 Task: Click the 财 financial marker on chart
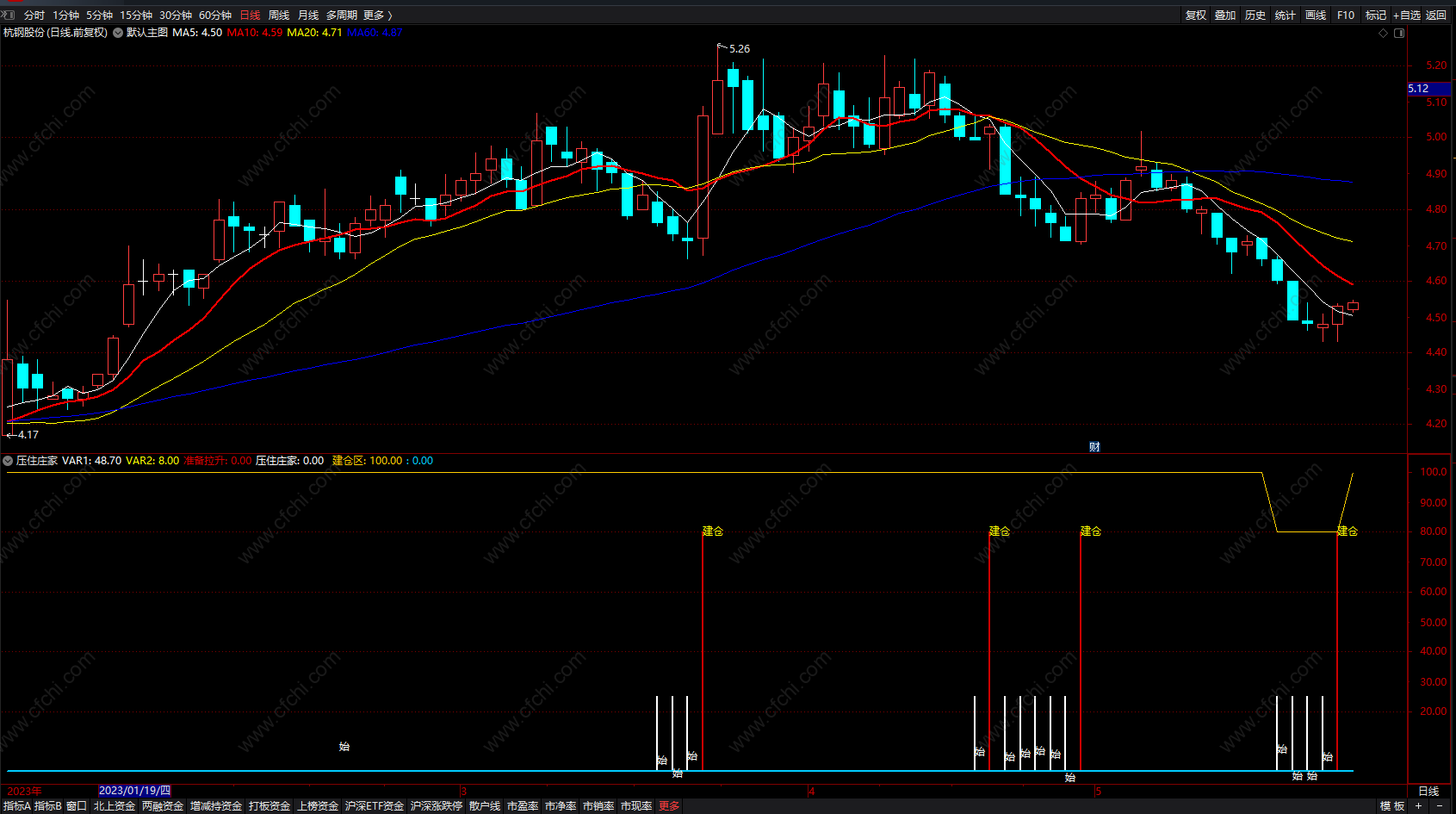tap(1094, 446)
